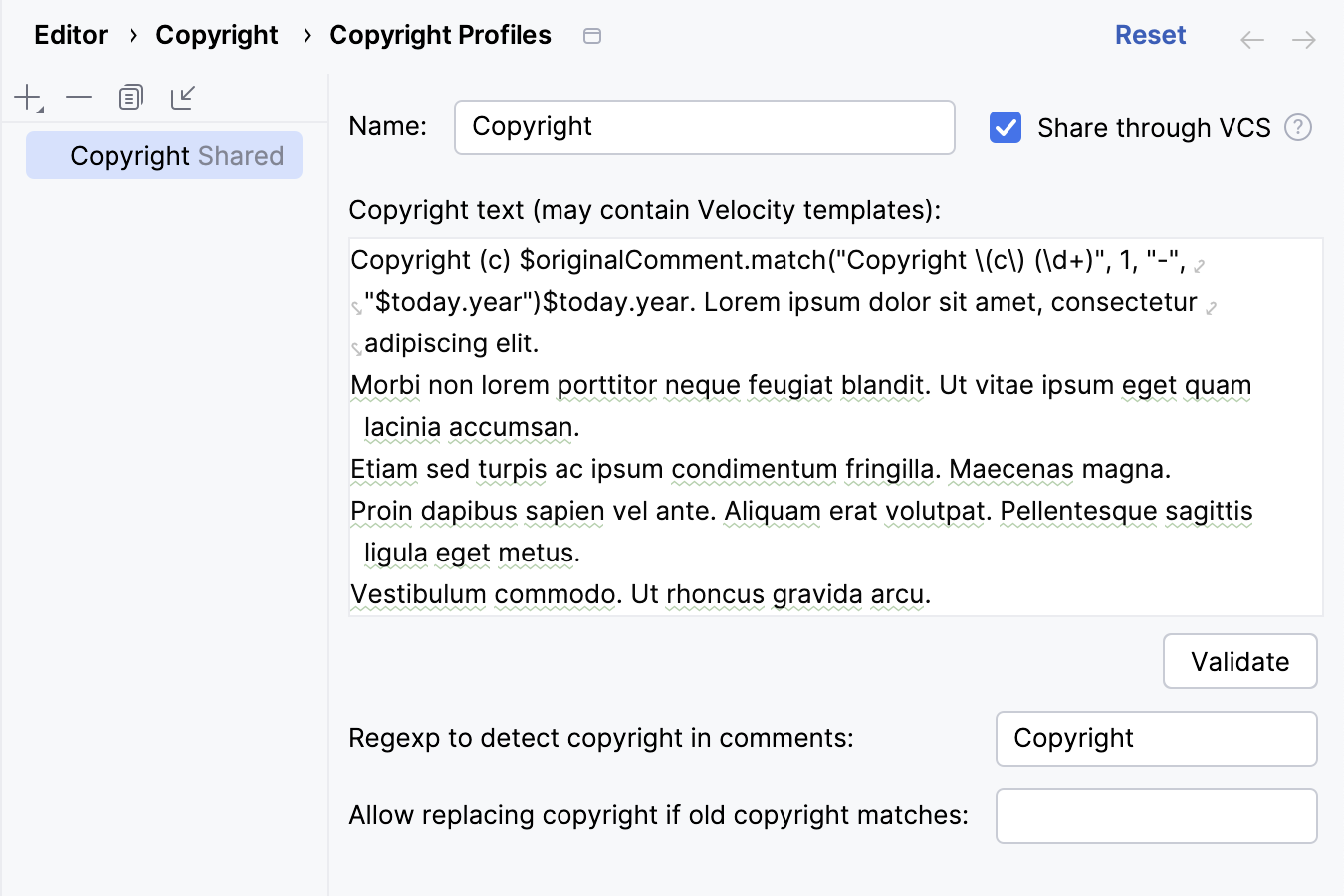Go to the Copyright settings breadcrumb
Viewport: 1344px width, 896px height.
pyautogui.click(x=216, y=34)
